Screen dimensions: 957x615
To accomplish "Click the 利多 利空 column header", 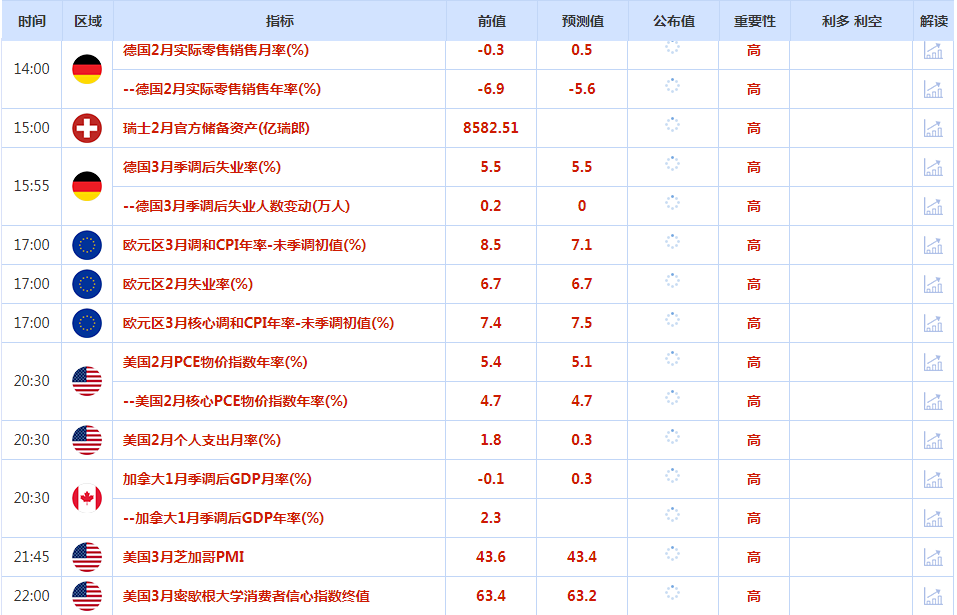I will click(x=851, y=21).
